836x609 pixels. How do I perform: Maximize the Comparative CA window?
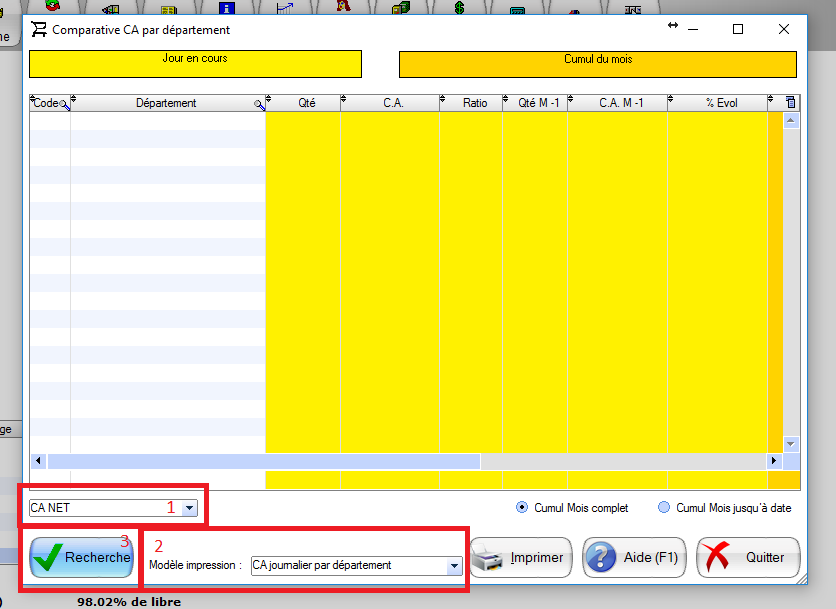(x=738, y=29)
